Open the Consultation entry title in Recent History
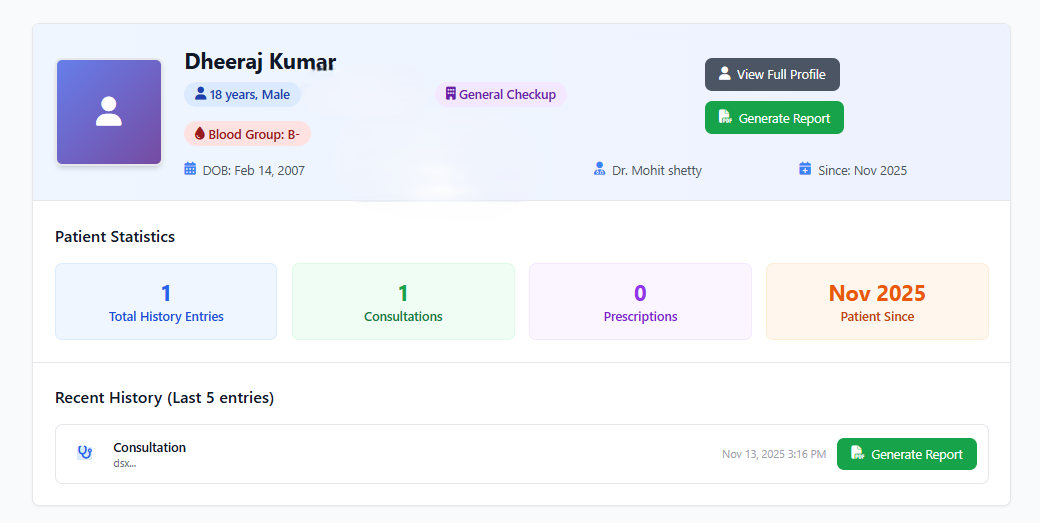 [x=149, y=447]
